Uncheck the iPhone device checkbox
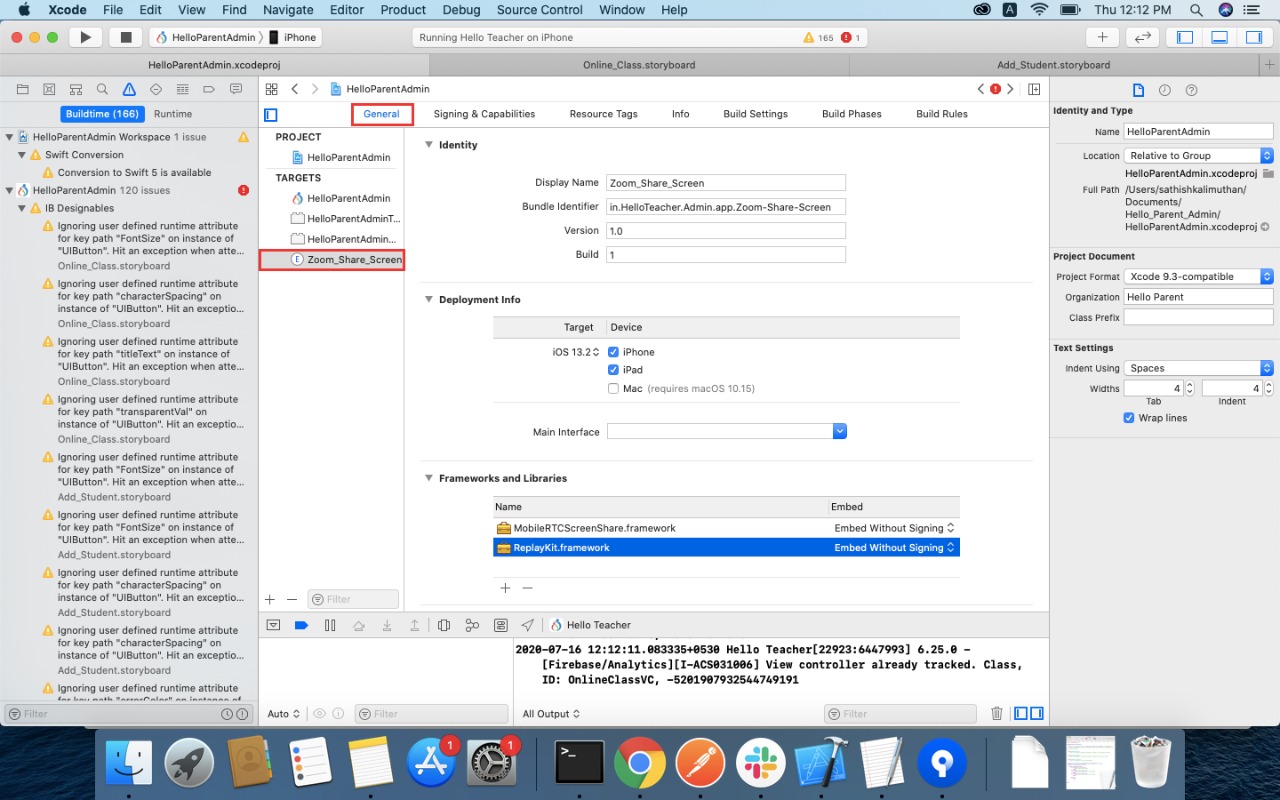 click(613, 352)
